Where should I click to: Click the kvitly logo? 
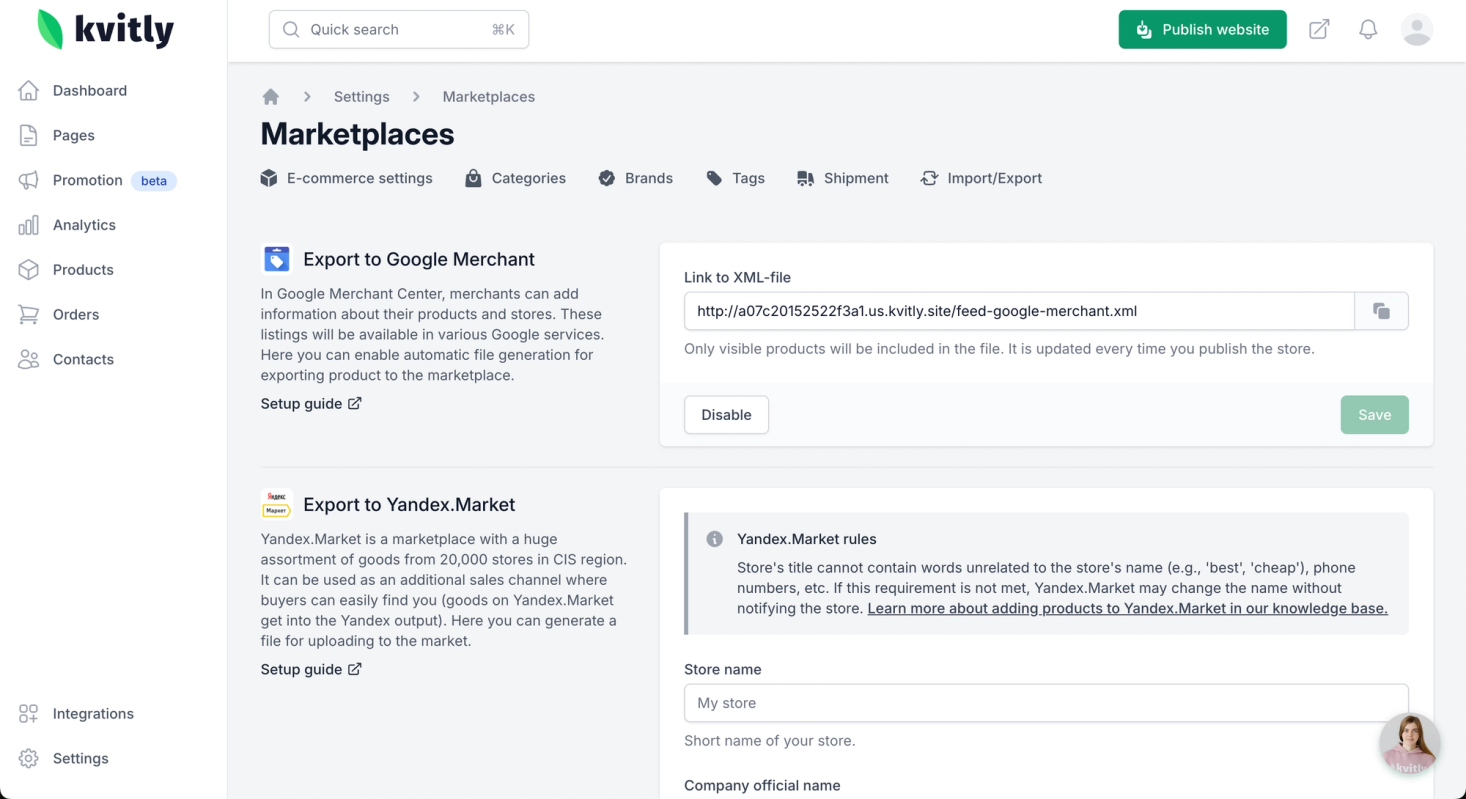[105, 30]
